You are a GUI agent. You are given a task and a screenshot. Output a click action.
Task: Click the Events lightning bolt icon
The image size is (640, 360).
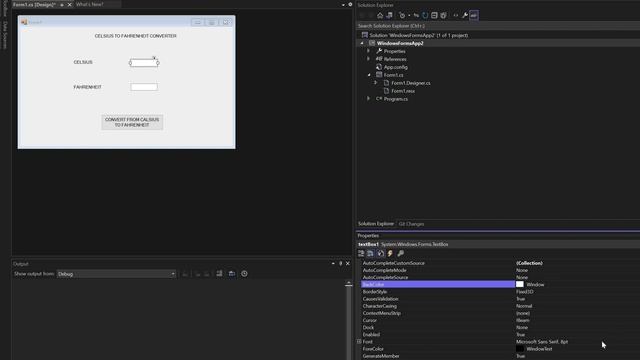point(390,253)
